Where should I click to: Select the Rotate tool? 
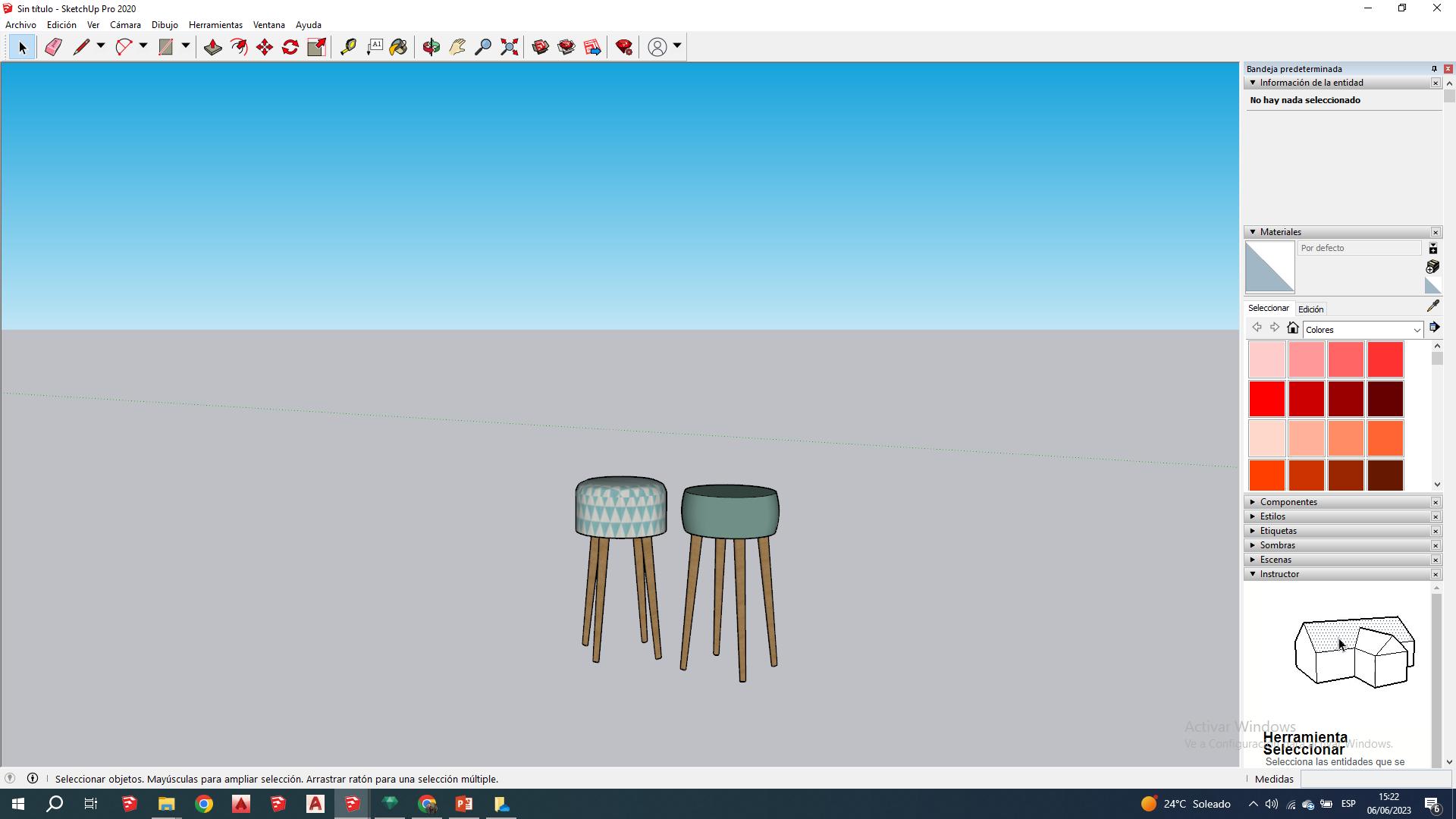click(x=290, y=47)
